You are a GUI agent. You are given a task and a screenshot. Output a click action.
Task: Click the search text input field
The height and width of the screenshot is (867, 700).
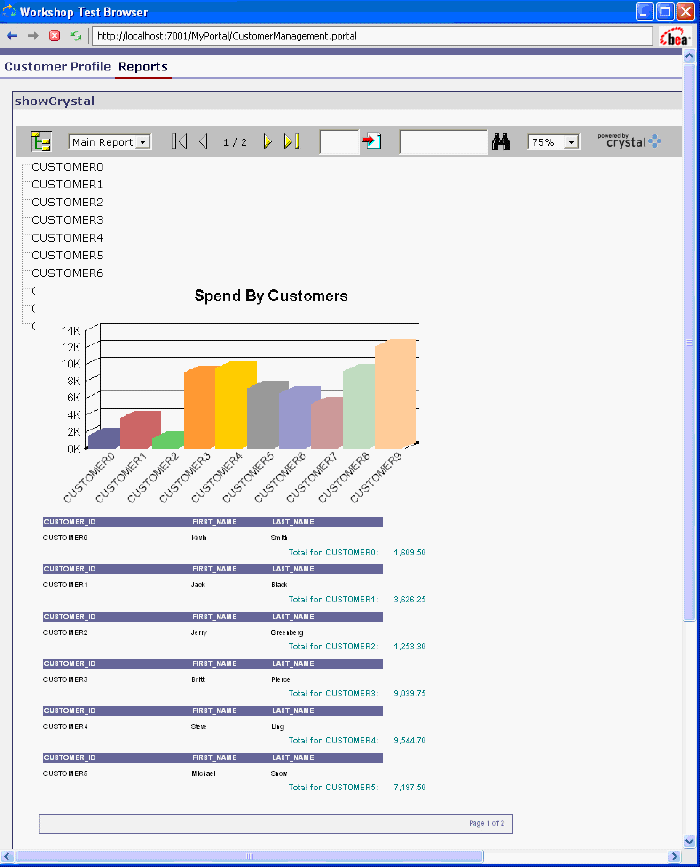click(x=443, y=142)
